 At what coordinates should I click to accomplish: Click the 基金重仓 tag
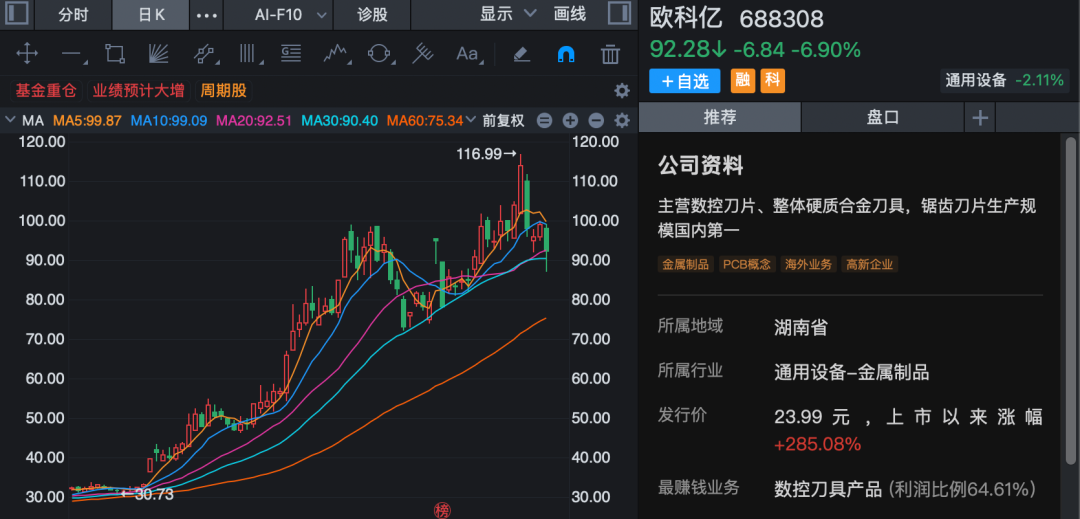pos(45,90)
